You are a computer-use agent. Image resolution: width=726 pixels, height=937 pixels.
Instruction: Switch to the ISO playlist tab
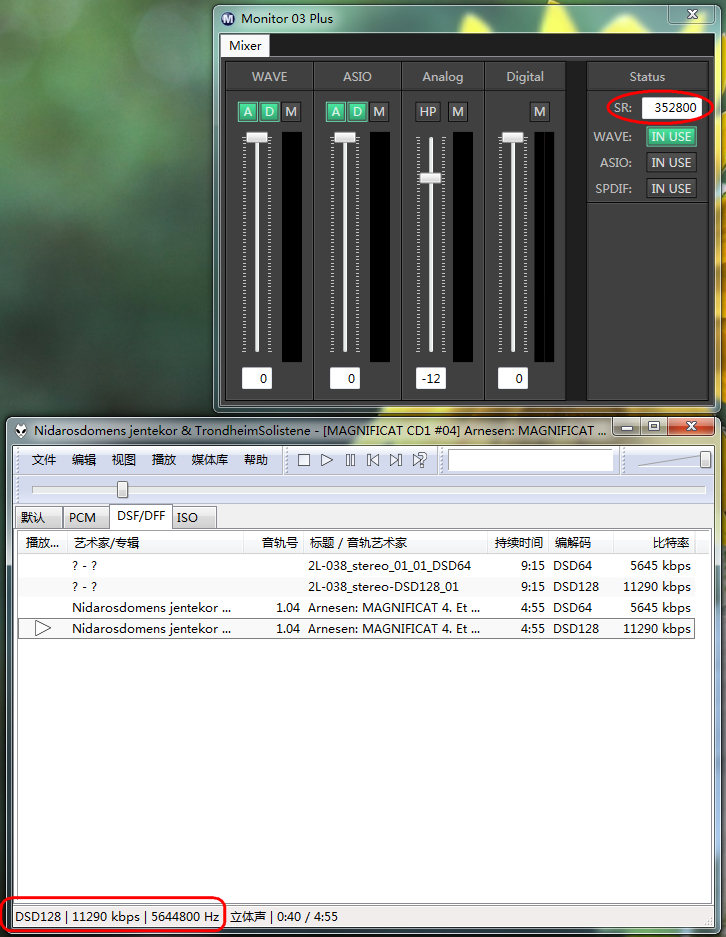[x=187, y=518]
